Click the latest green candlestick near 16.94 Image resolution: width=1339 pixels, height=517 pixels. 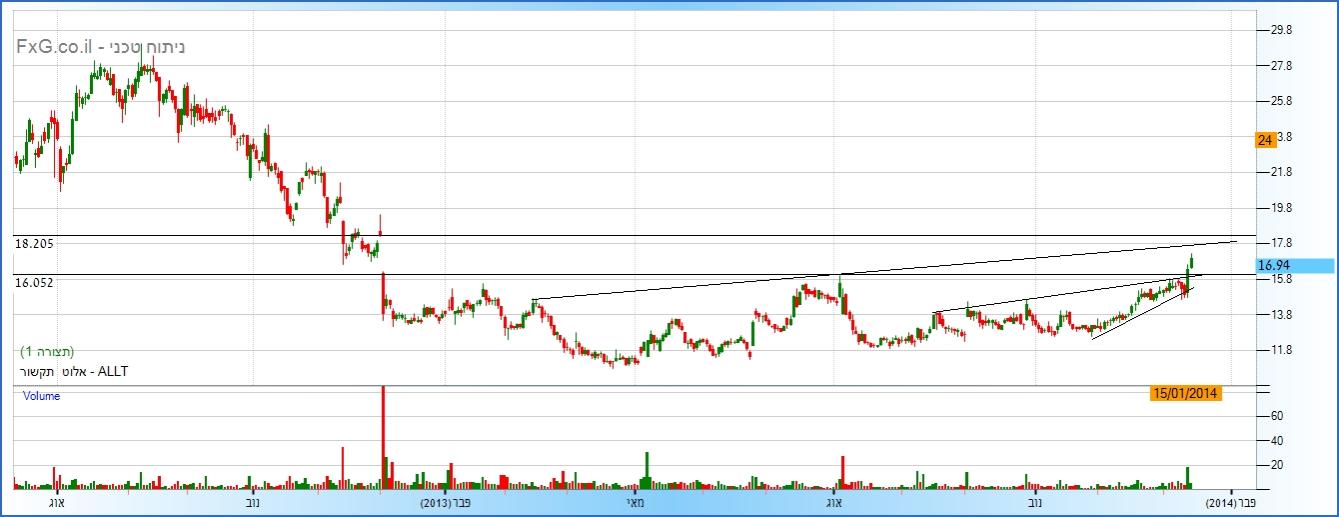tap(1191, 262)
